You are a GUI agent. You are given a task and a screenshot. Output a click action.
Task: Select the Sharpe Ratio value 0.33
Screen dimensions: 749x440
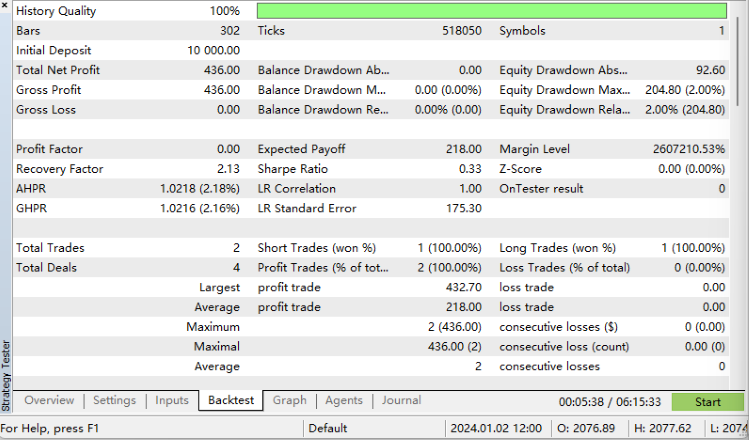click(x=470, y=169)
